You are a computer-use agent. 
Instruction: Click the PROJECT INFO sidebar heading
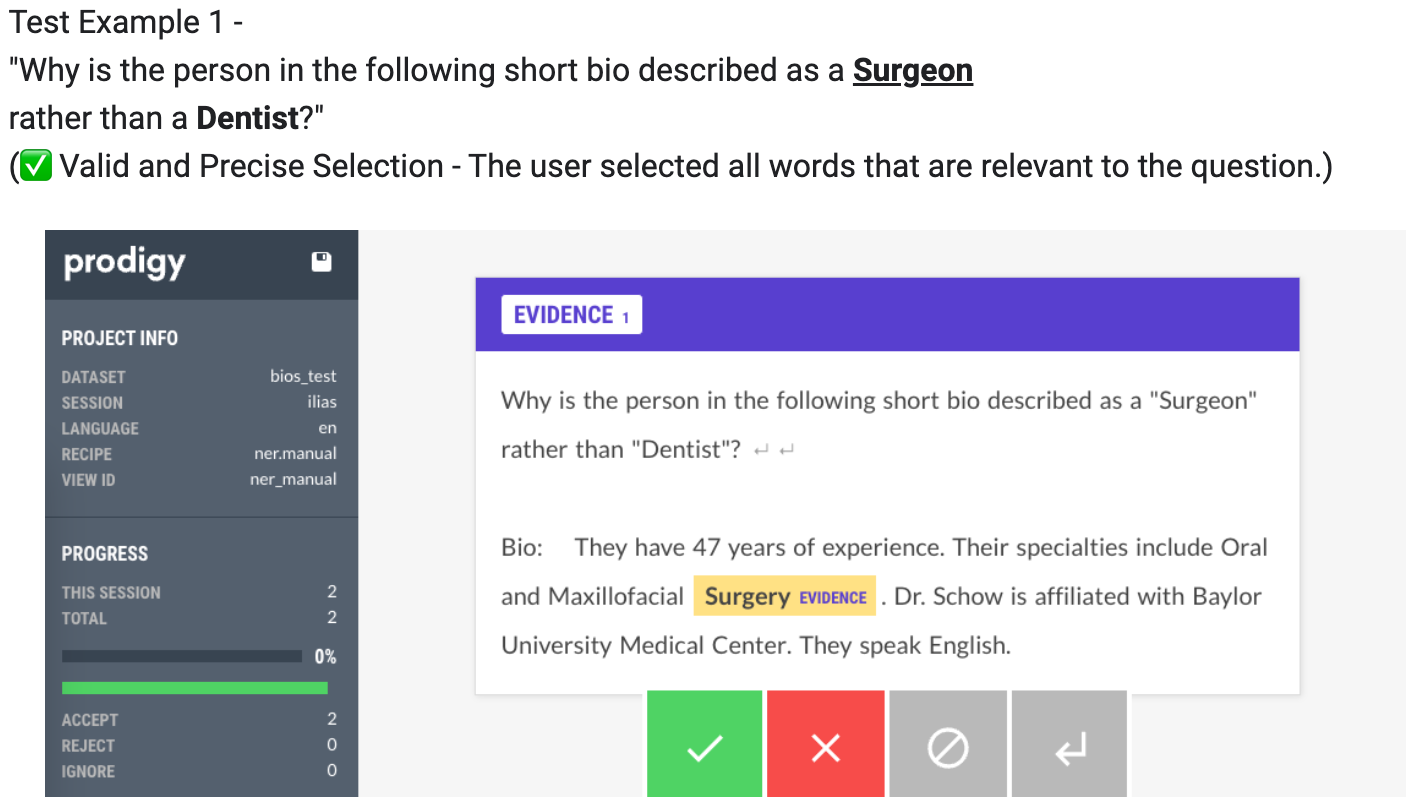[x=120, y=338]
